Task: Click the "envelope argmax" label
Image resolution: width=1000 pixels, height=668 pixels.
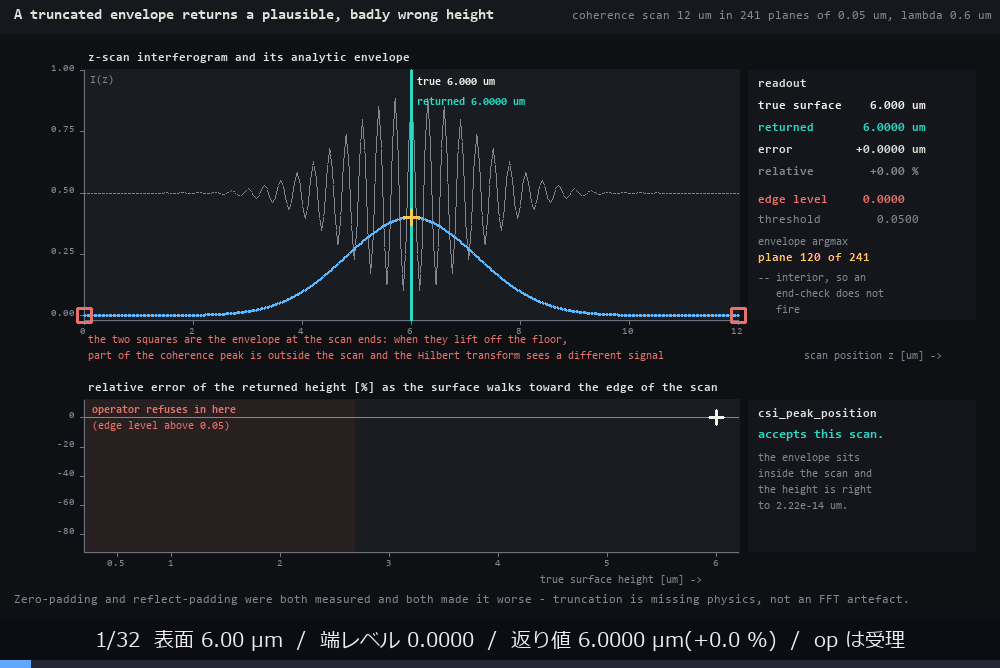Action: pos(802,241)
